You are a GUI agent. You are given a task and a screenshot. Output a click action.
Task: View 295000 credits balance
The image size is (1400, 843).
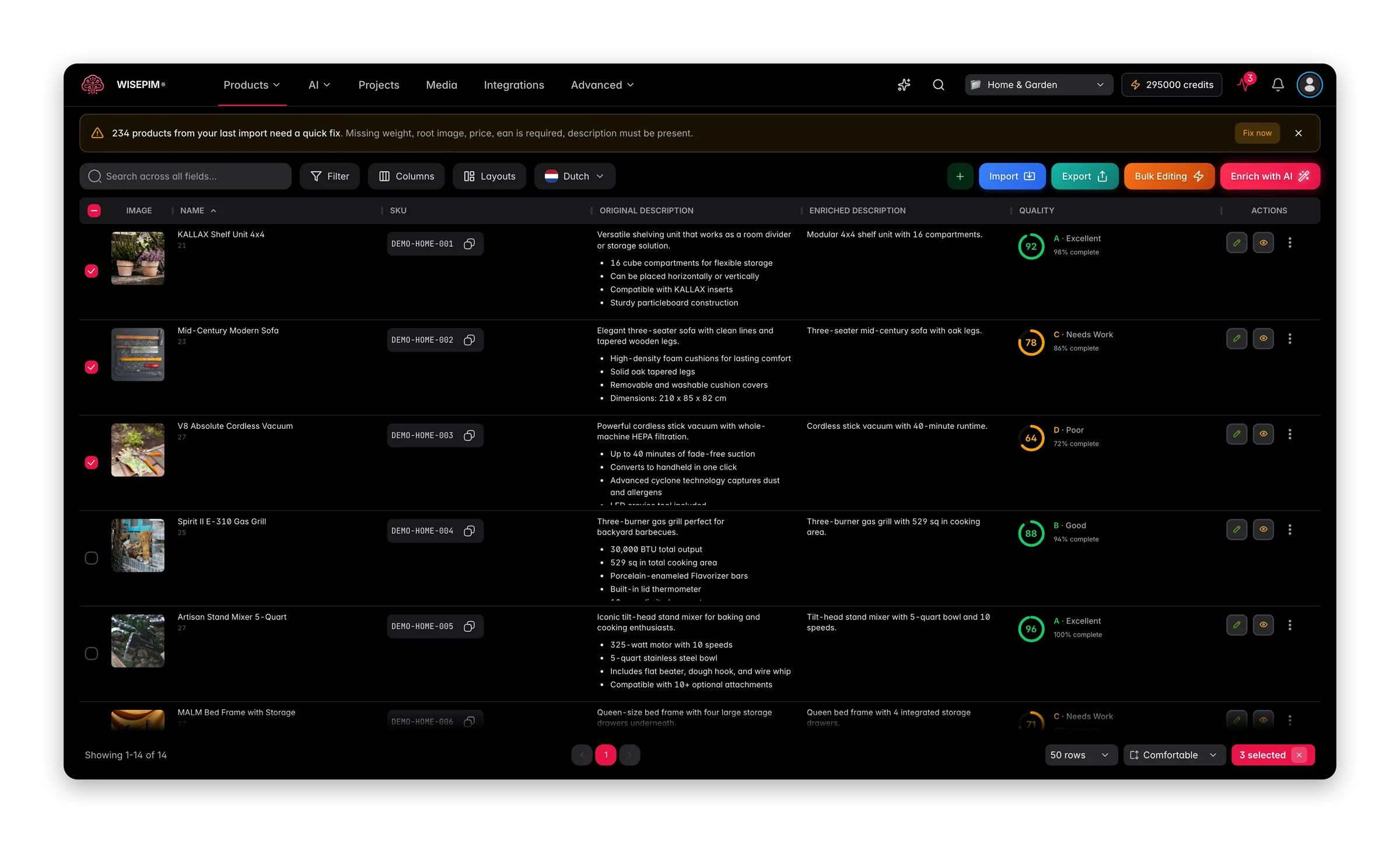click(x=1172, y=85)
